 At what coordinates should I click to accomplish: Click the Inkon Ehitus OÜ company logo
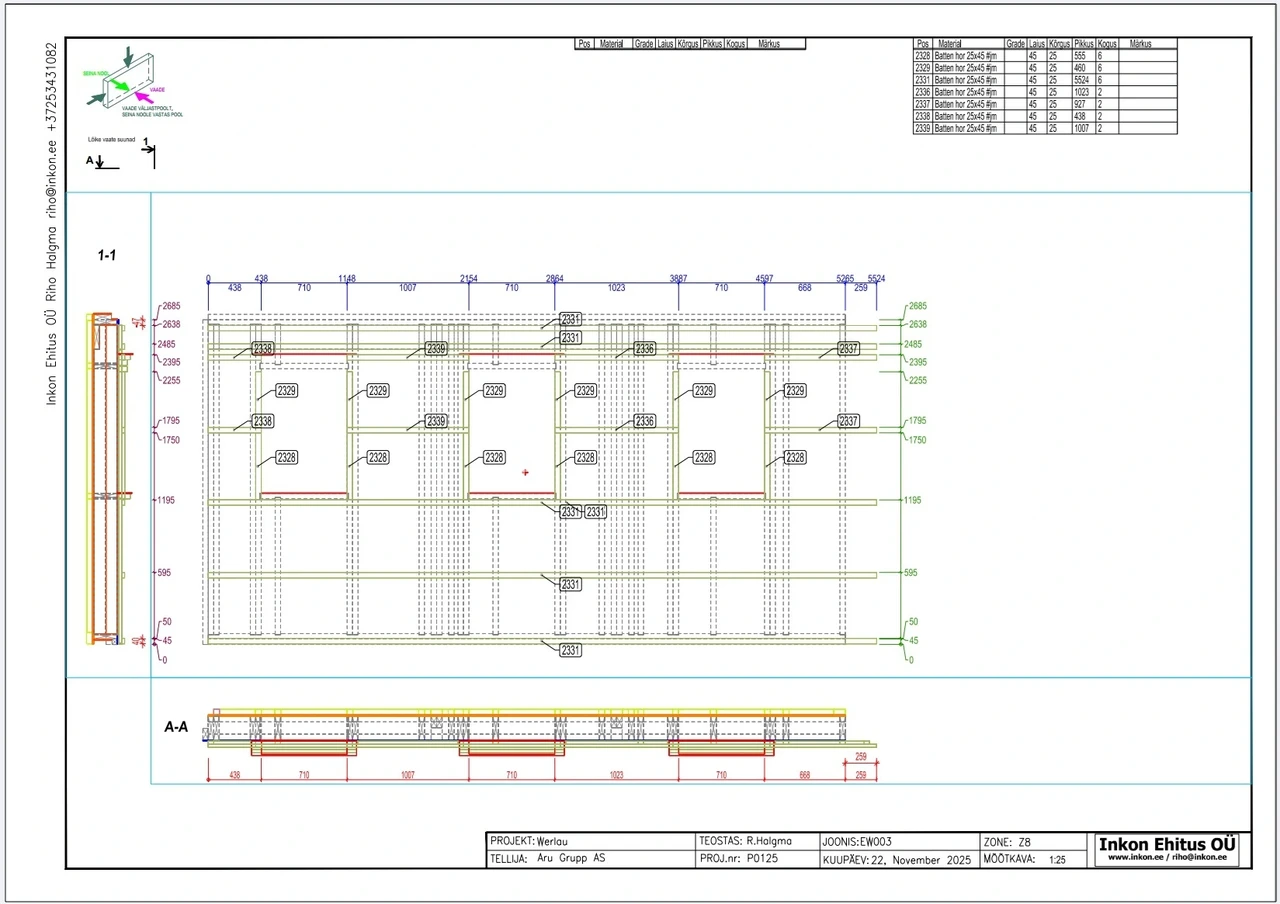point(1167,844)
